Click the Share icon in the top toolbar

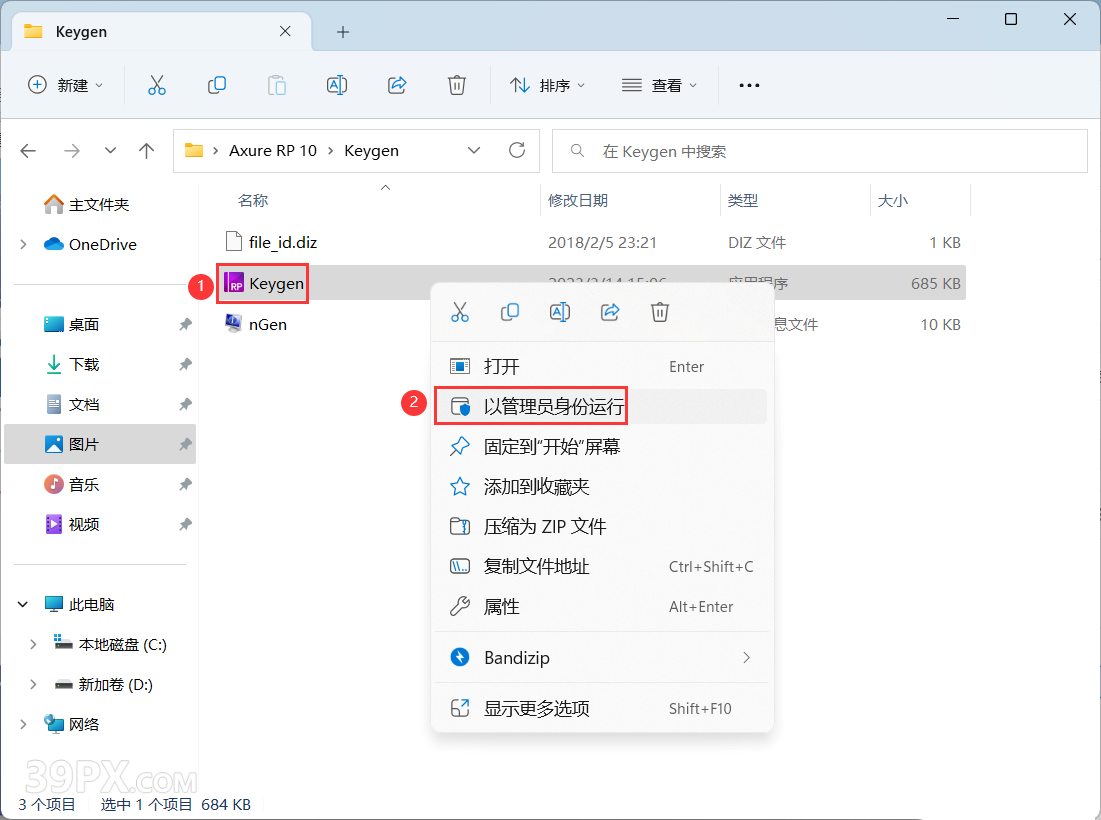pyautogui.click(x=397, y=86)
